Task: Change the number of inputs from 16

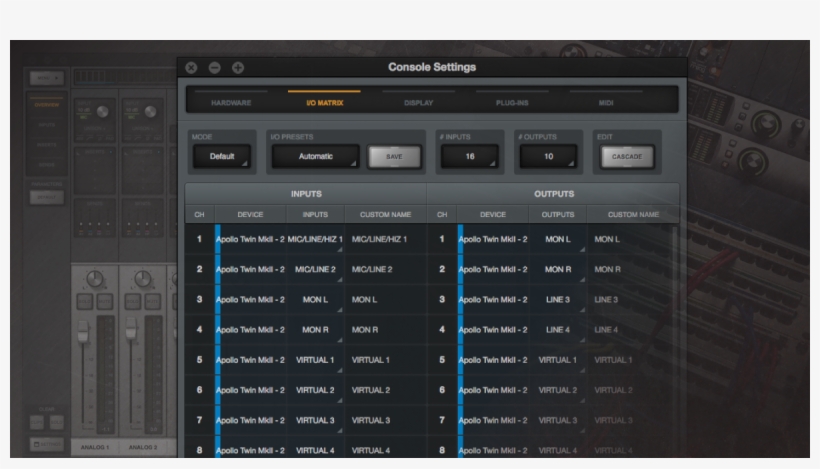Action: pos(470,156)
